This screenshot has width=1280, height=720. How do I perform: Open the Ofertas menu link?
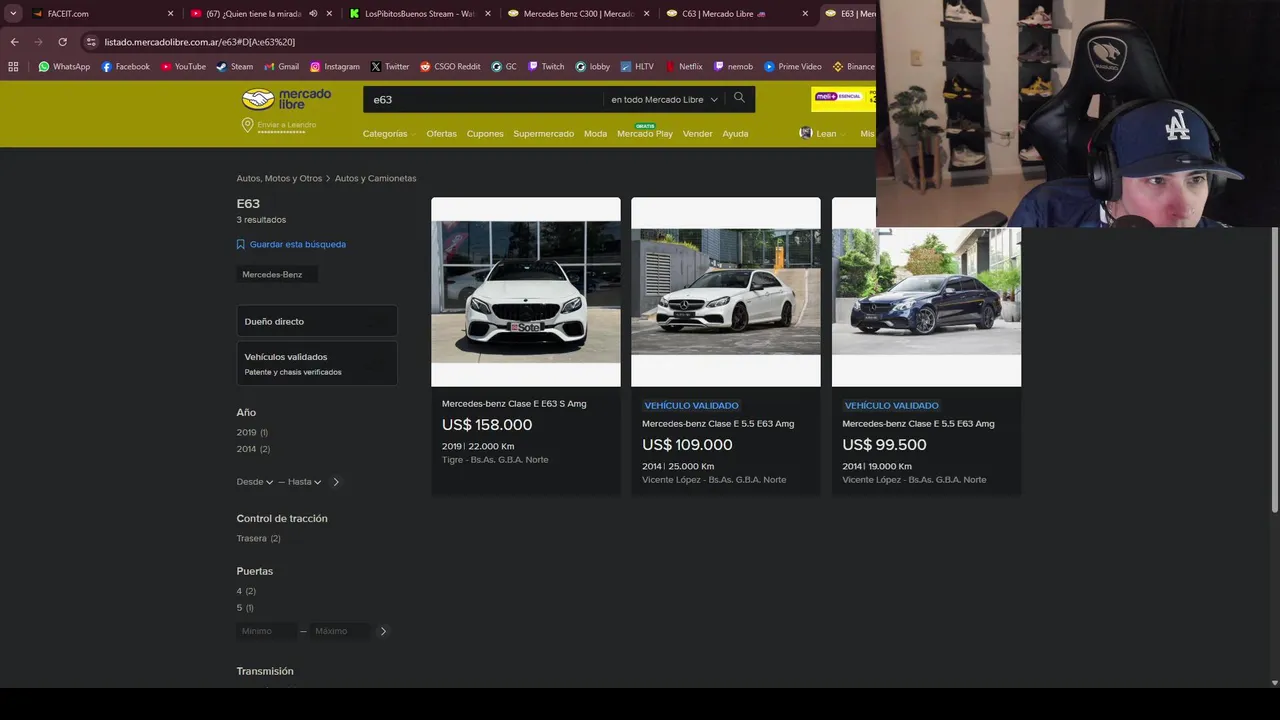point(441,134)
